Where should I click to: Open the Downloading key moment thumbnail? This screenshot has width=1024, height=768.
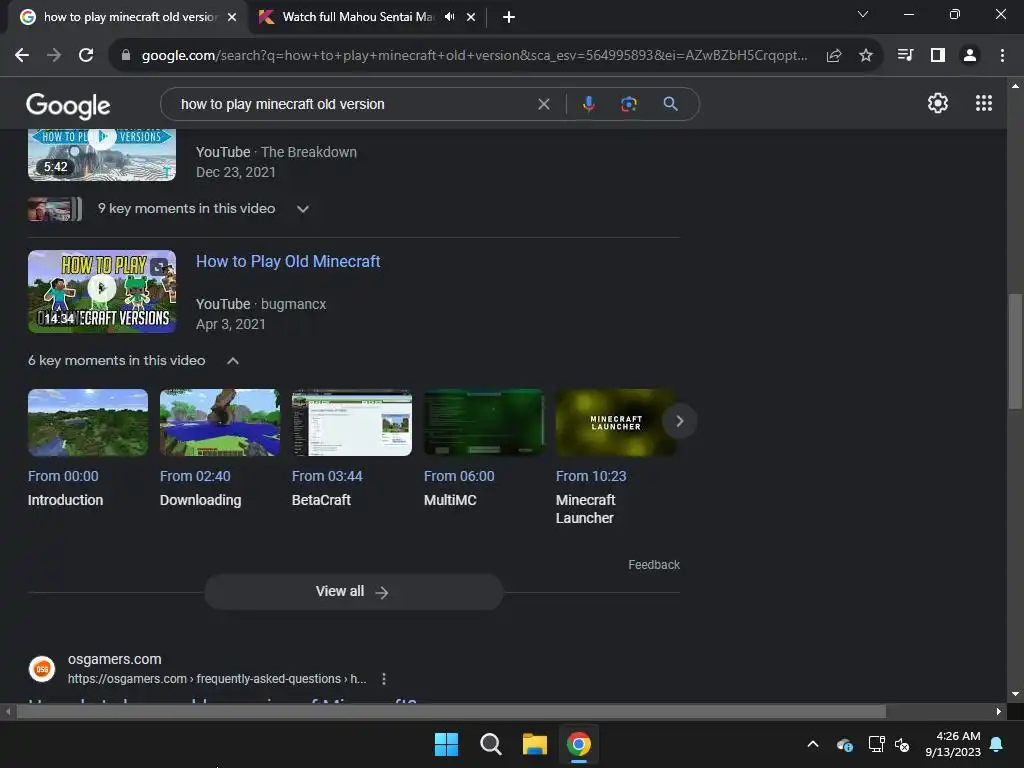click(220, 423)
